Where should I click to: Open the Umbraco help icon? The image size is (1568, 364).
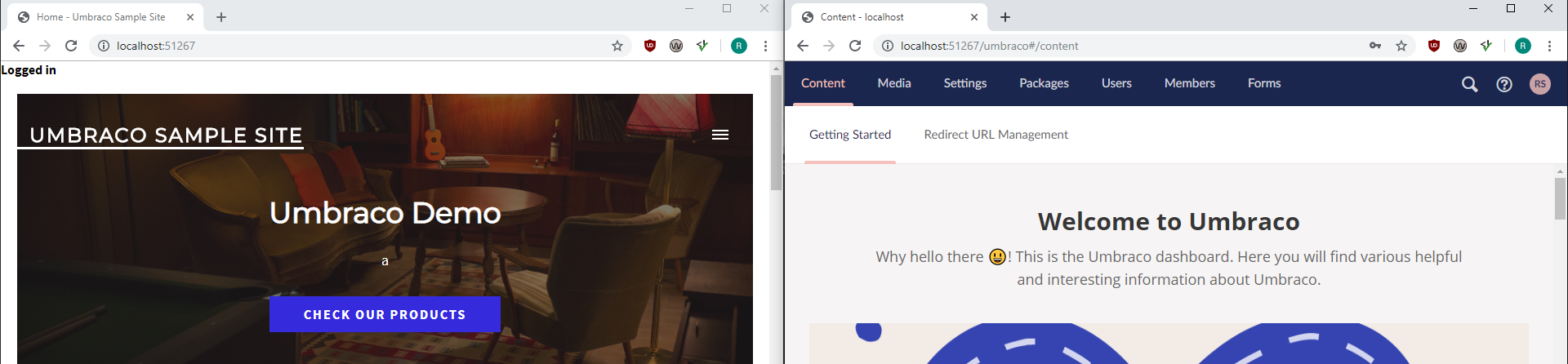[x=1504, y=84]
